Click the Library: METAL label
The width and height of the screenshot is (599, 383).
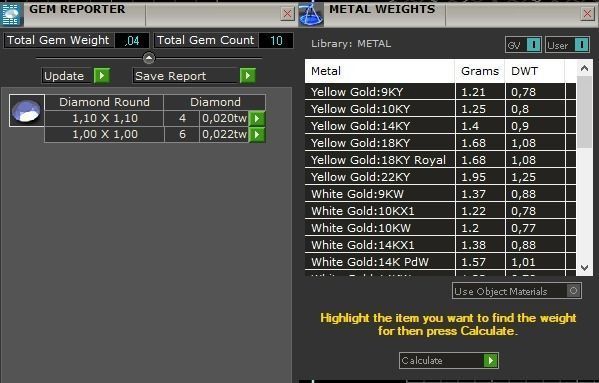[x=351, y=44]
